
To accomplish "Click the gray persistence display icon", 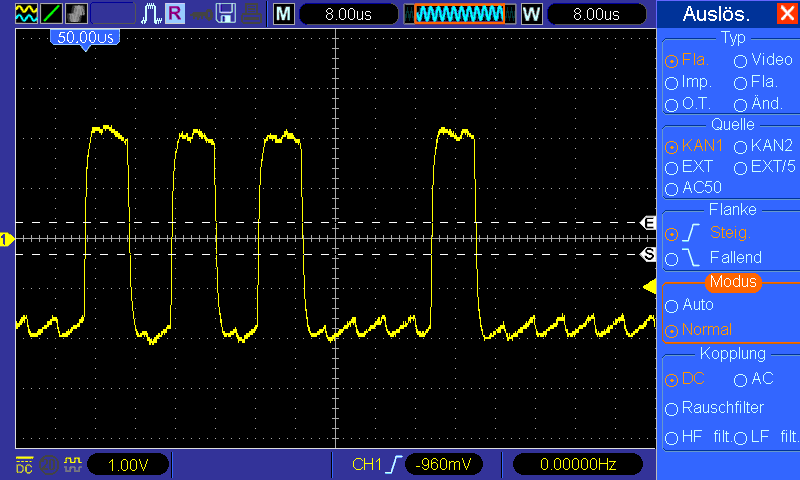I will click(76, 14).
